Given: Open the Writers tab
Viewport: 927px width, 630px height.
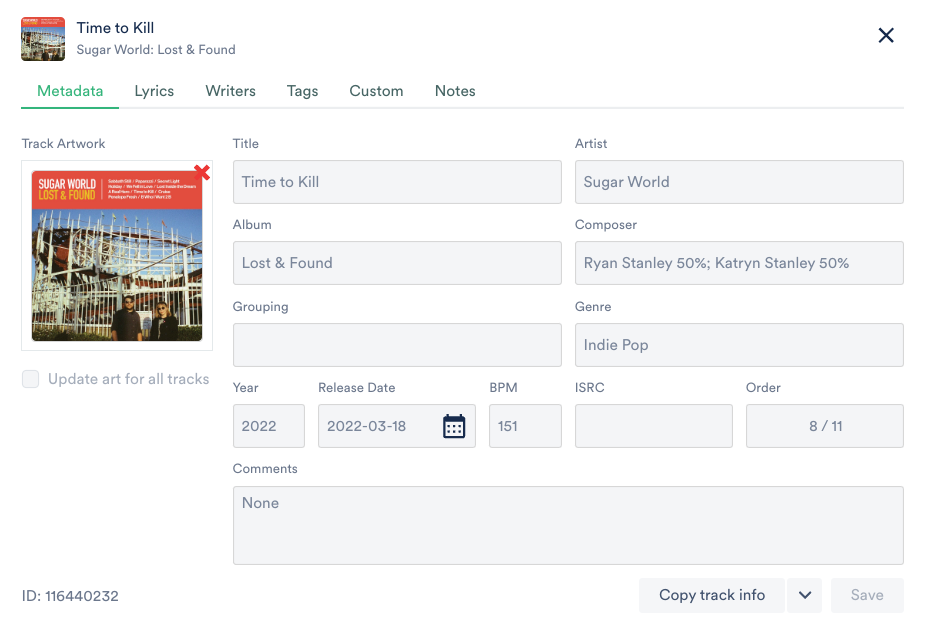Looking at the screenshot, I should coord(230,91).
